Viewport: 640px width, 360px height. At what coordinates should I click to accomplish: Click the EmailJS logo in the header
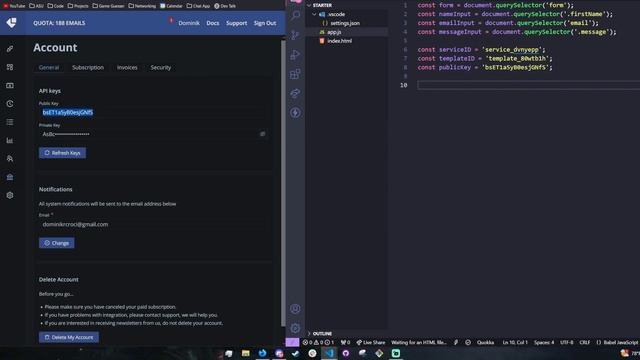coord(11,23)
